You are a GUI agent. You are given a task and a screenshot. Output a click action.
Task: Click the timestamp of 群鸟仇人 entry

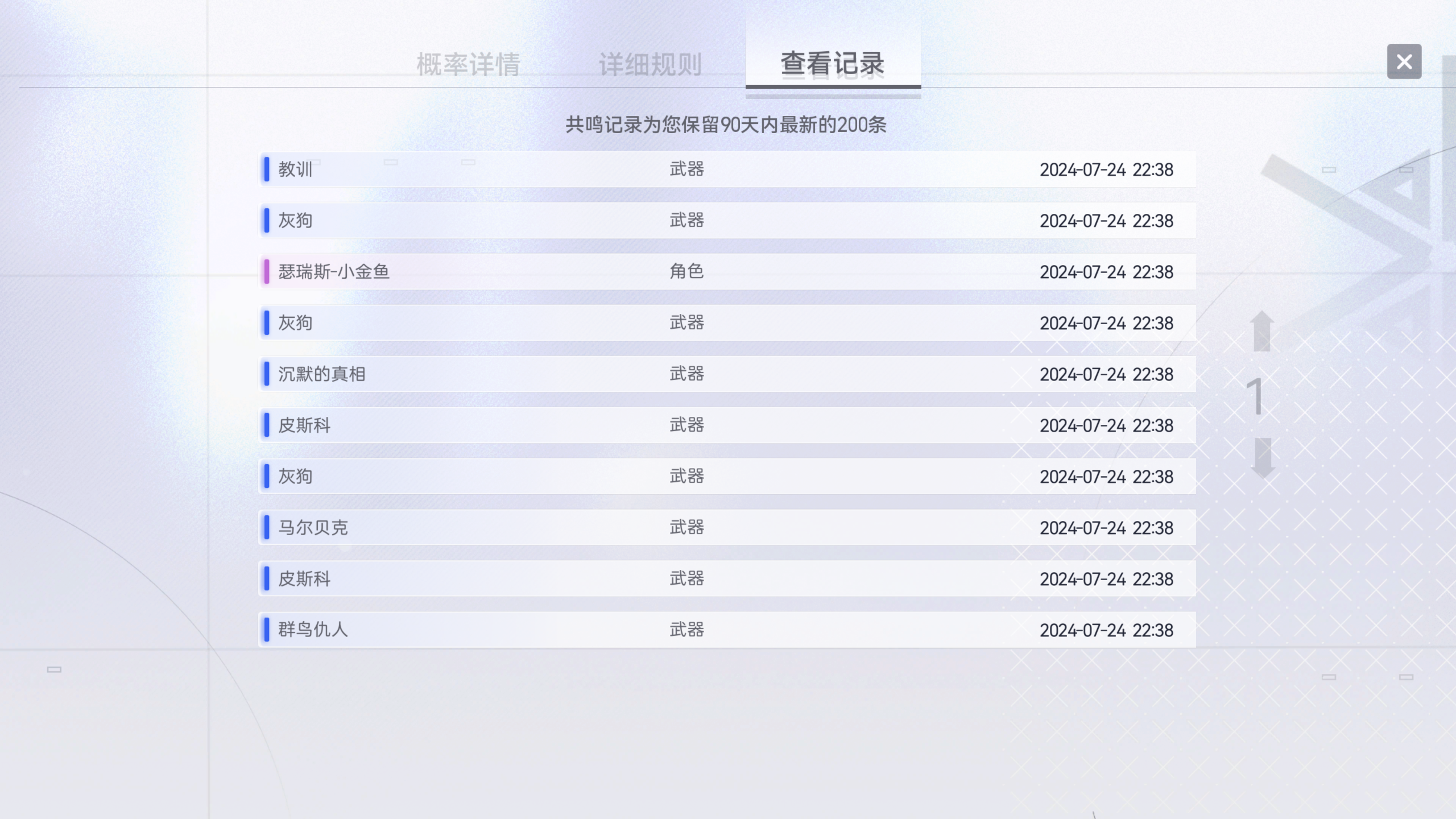click(1106, 630)
